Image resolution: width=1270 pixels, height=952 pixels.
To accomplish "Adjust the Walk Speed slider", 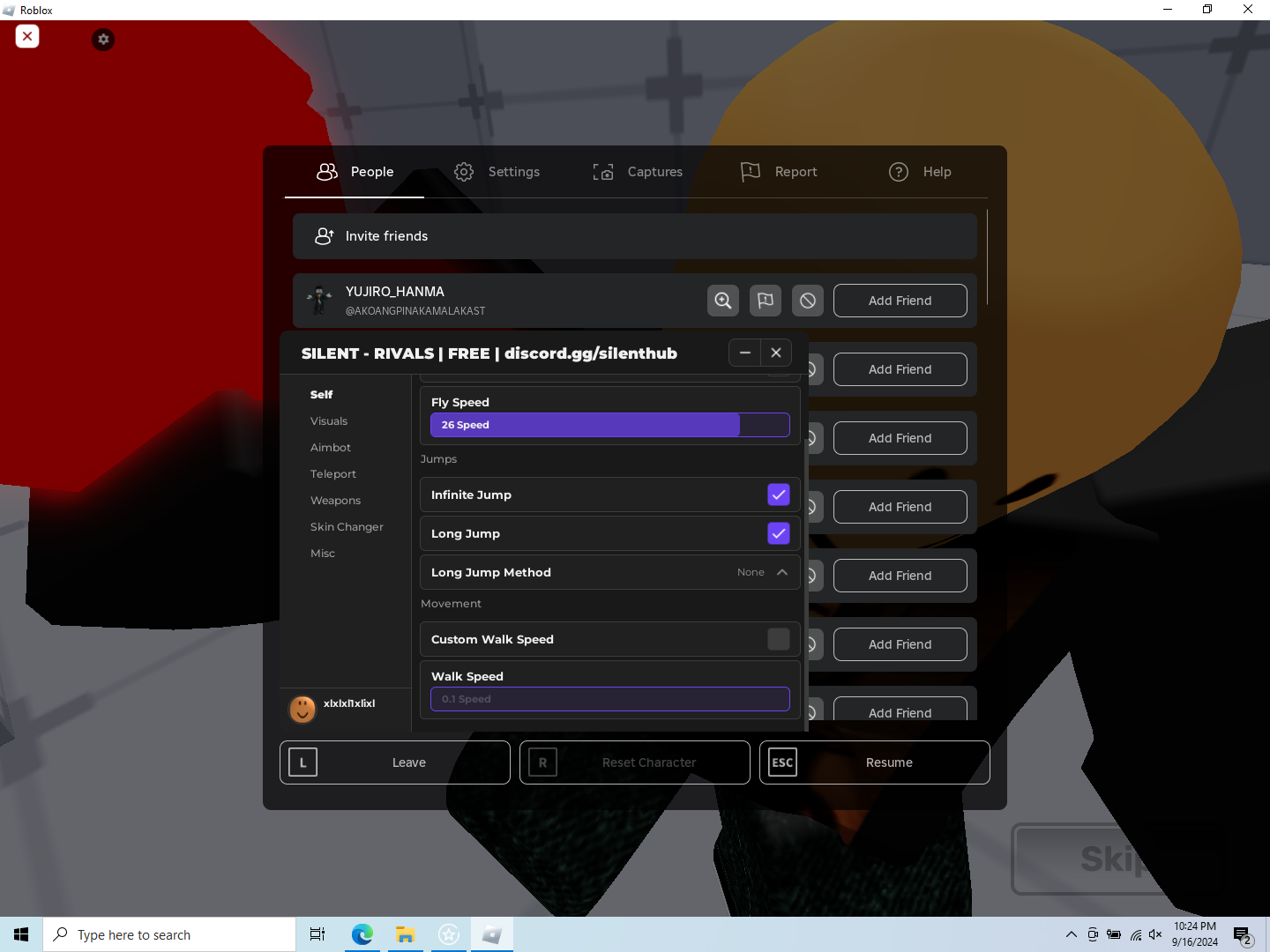I will coord(610,699).
